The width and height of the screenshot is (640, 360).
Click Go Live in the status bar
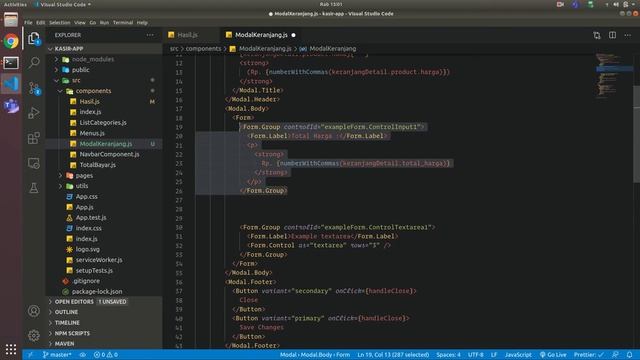553,355
